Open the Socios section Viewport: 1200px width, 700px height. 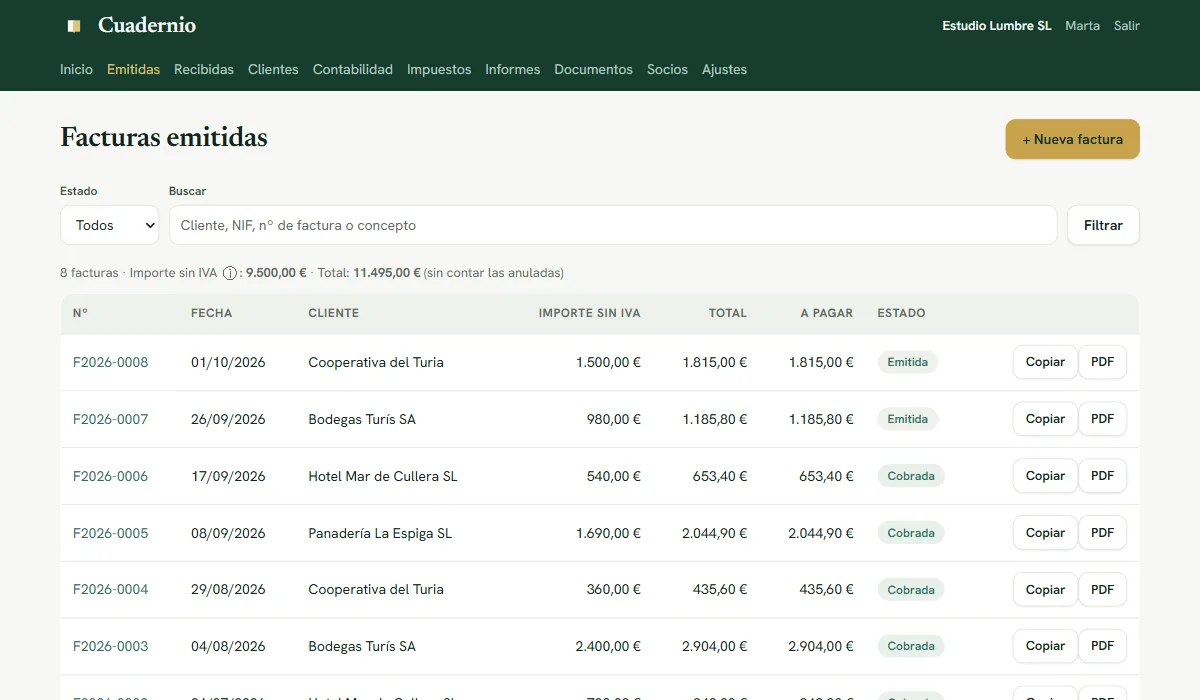pyautogui.click(x=667, y=70)
